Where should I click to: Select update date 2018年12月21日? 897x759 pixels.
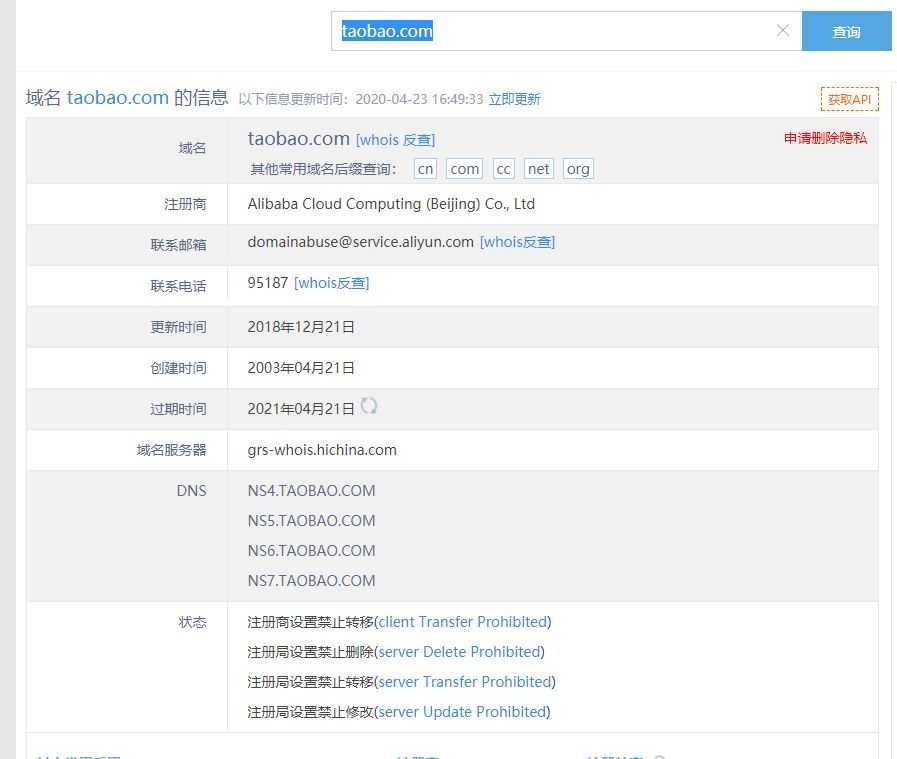tap(301, 327)
